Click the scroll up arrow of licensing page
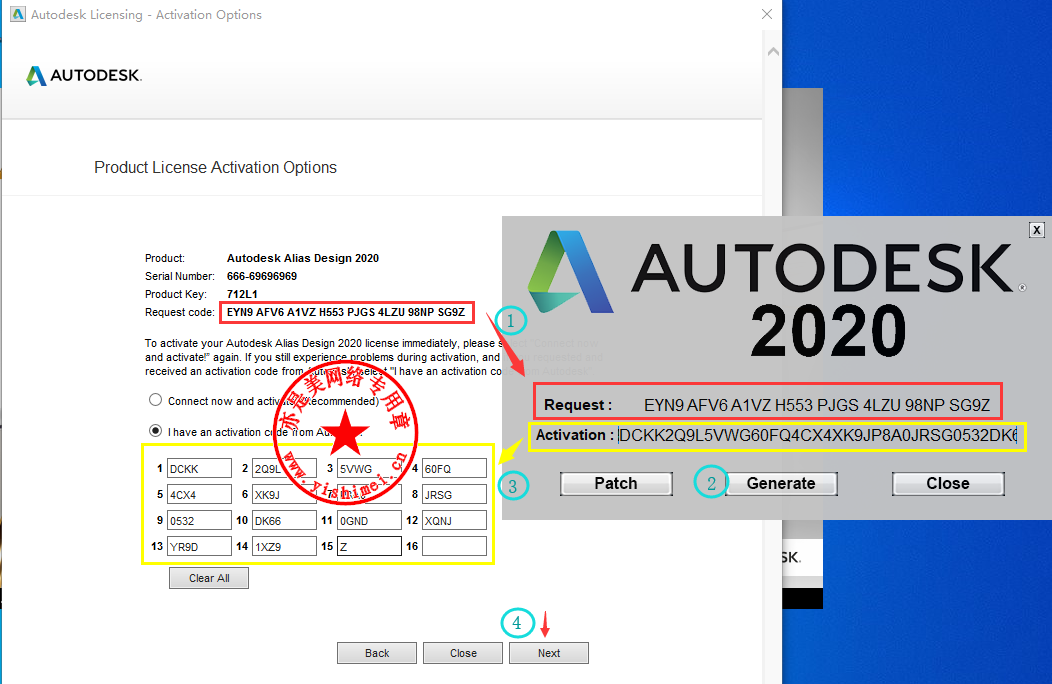This screenshot has height=684, width=1052. pyautogui.click(x=773, y=52)
